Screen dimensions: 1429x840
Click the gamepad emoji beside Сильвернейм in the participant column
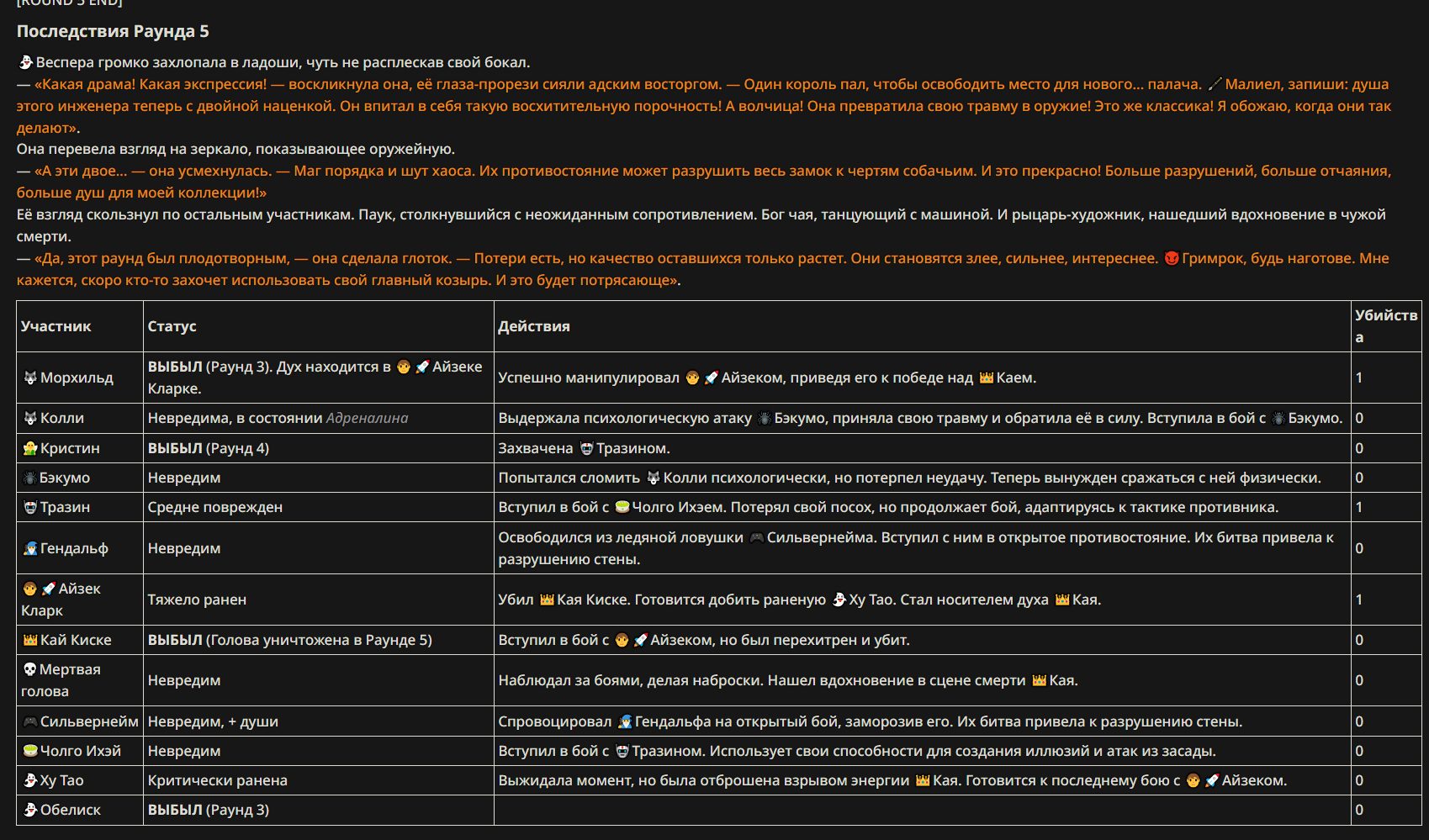coord(30,722)
